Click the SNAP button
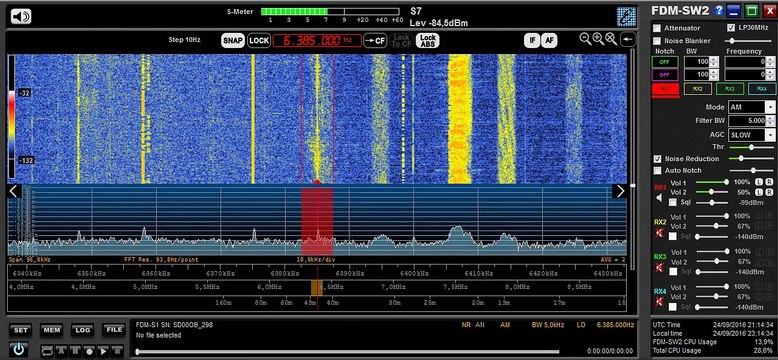 click(233, 41)
